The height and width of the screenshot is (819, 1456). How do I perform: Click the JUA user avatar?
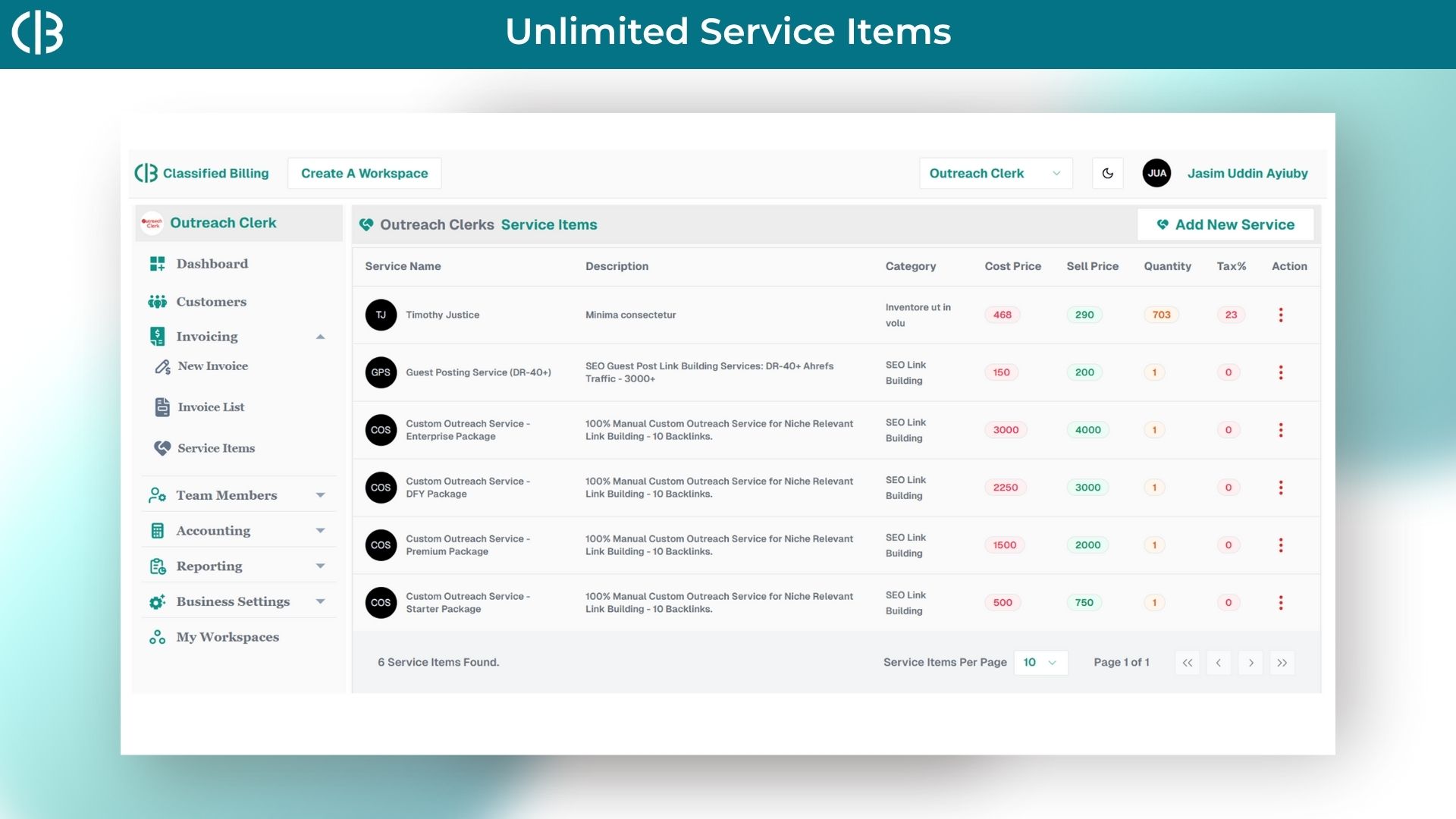pos(1156,174)
